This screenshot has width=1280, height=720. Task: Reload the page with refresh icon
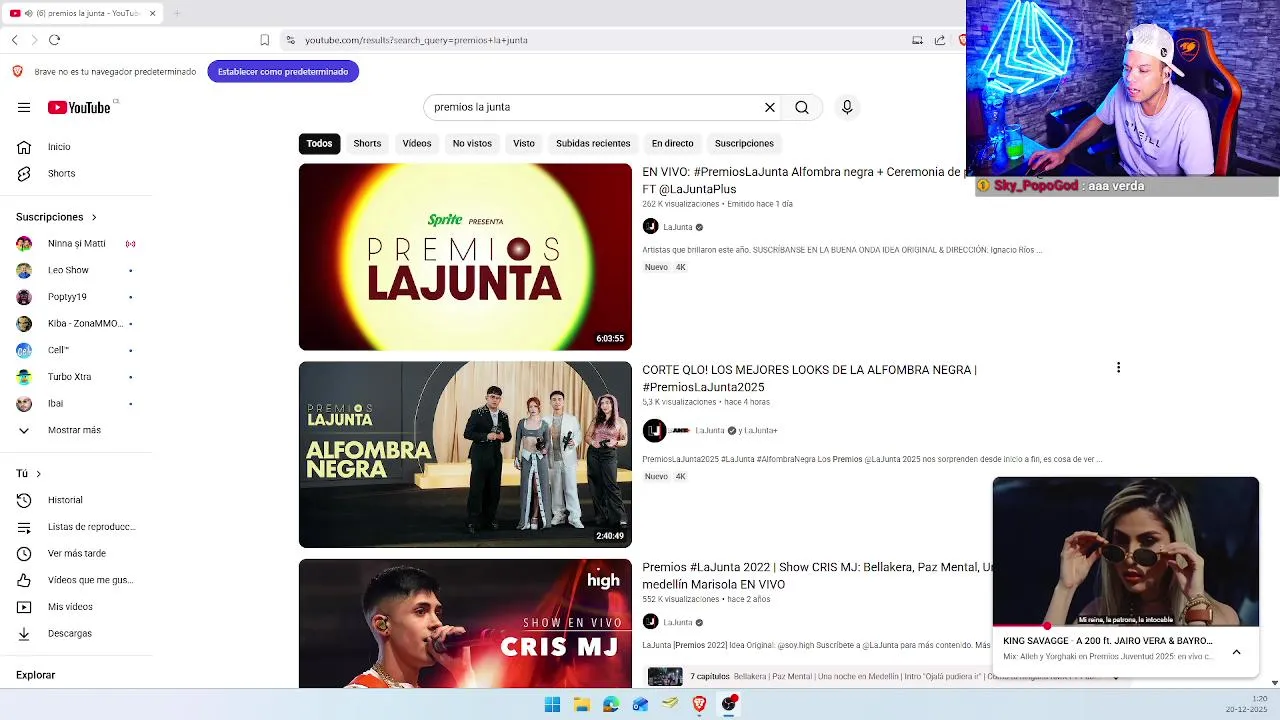click(55, 40)
